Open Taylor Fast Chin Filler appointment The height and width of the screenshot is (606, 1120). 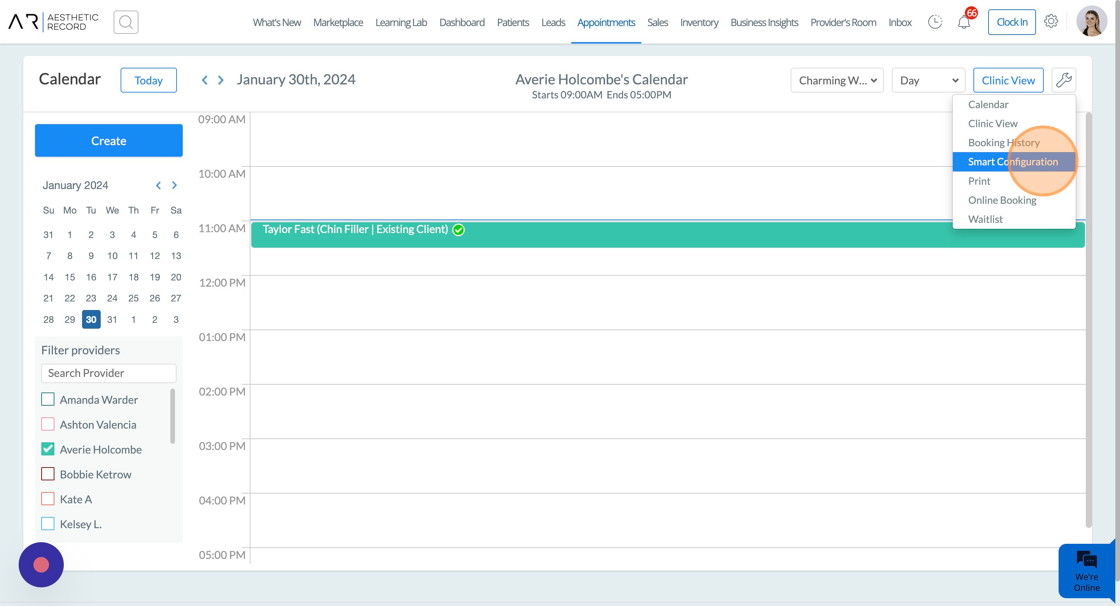668,234
